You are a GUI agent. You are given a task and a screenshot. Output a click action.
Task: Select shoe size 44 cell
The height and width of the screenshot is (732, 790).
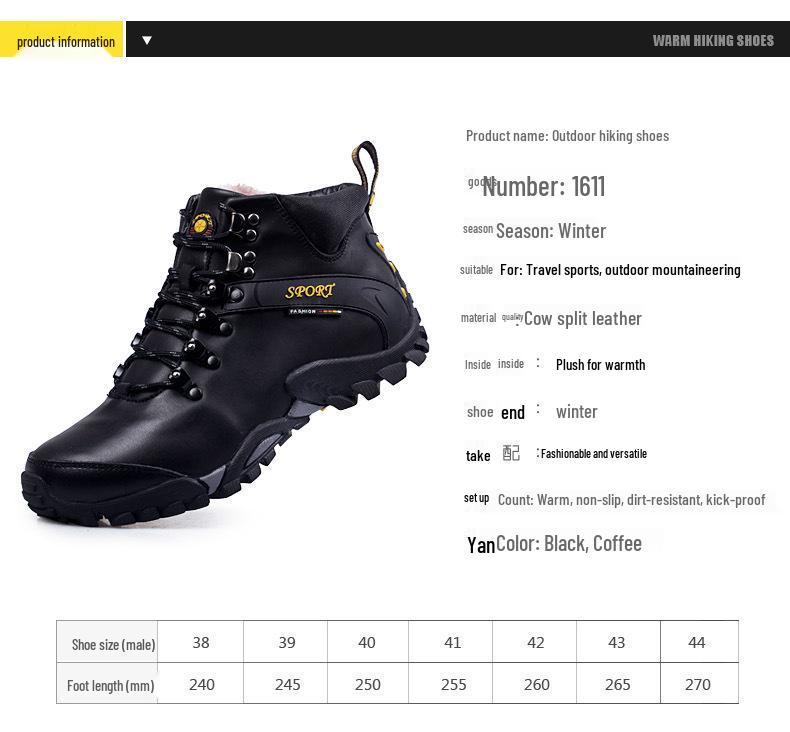tap(699, 642)
